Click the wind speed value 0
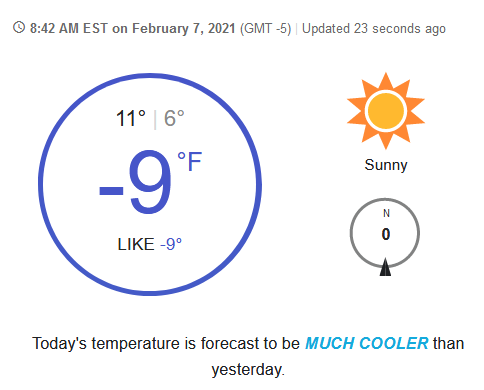The width and height of the screenshot is (484, 390). (x=386, y=234)
